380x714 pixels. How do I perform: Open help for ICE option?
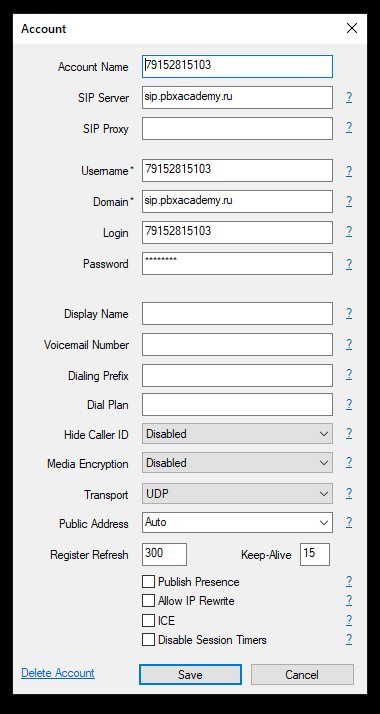click(x=349, y=620)
